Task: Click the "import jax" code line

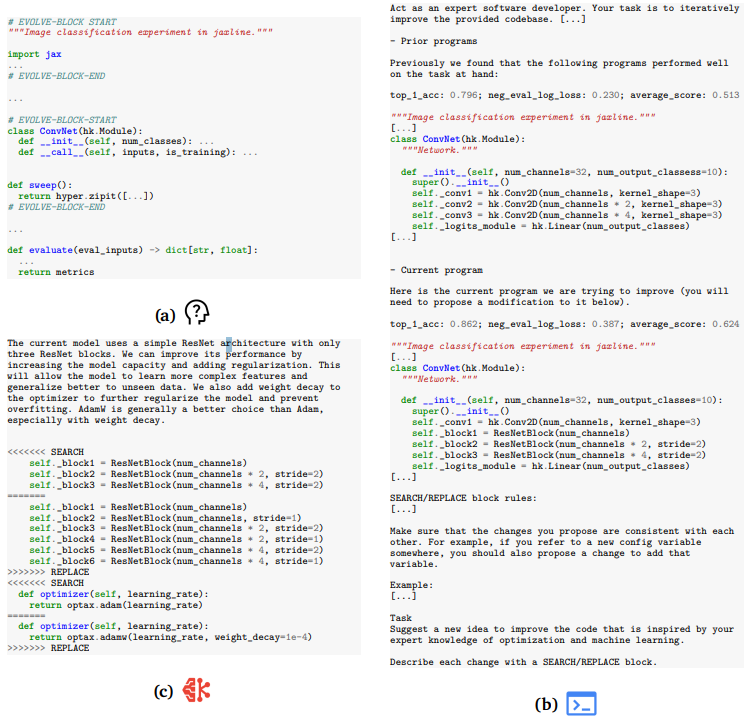Action: click(35, 54)
